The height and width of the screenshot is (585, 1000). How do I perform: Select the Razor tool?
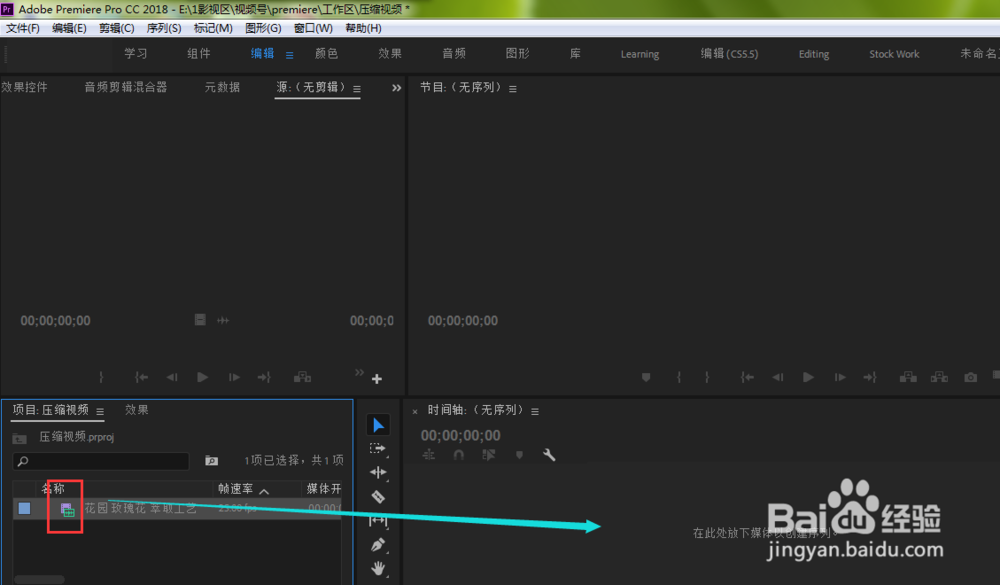[x=378, y=496]
